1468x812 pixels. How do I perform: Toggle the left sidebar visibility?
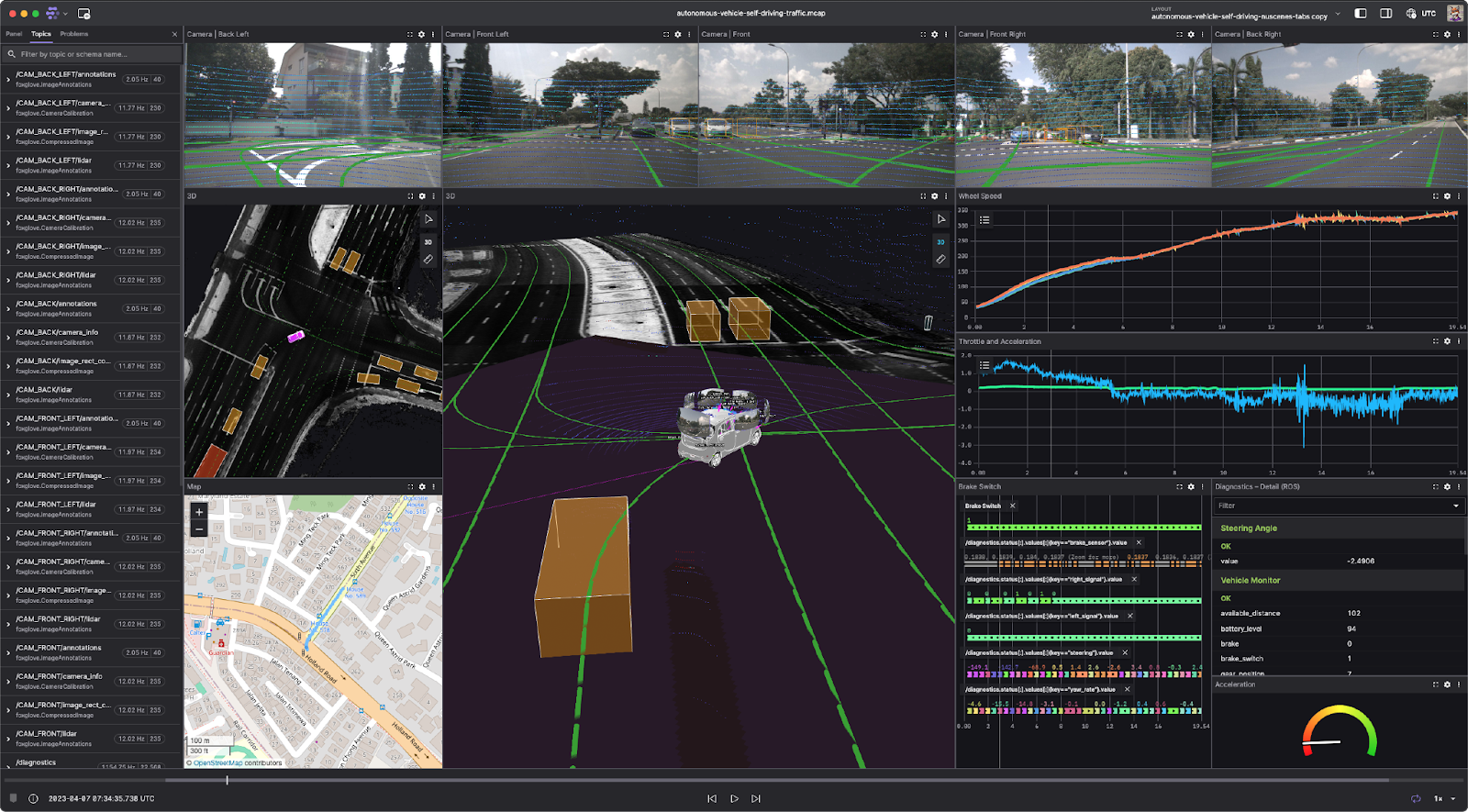point(1361,14)
